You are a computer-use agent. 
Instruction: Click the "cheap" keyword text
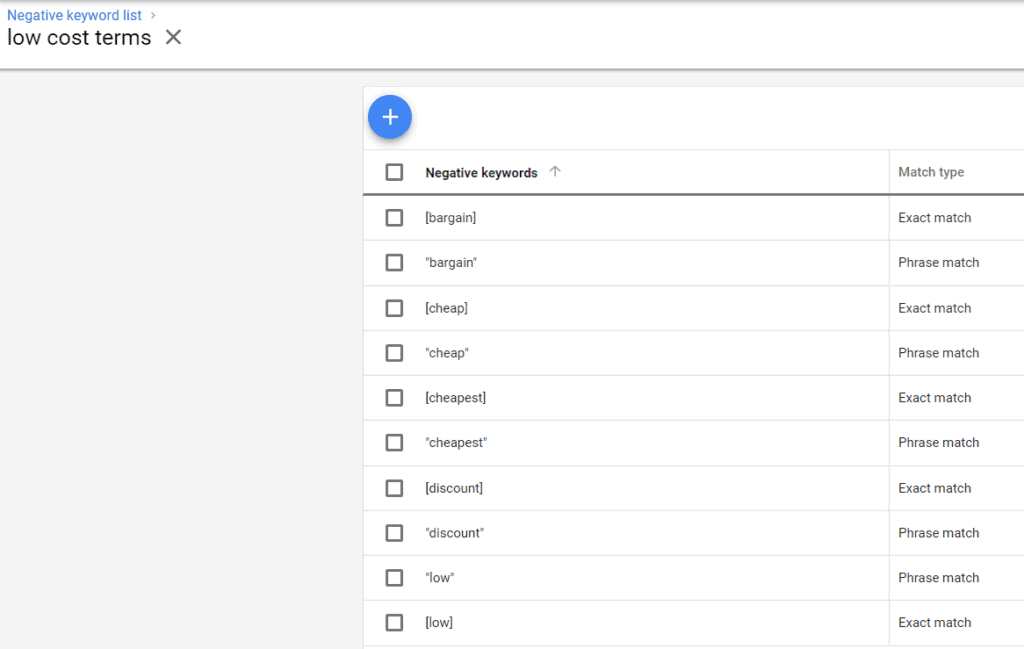447,353
